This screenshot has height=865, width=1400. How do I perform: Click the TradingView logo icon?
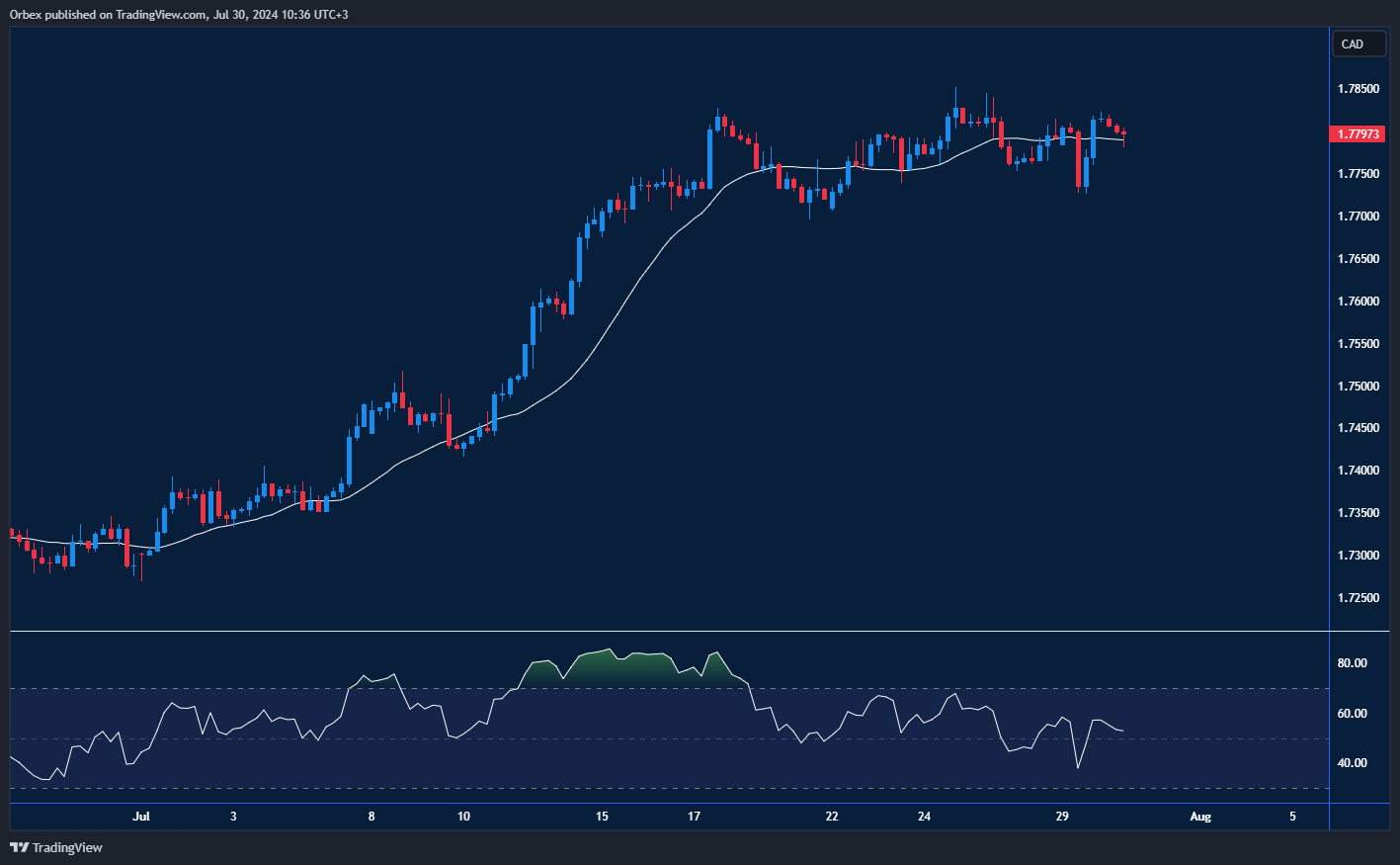point(19,847)
